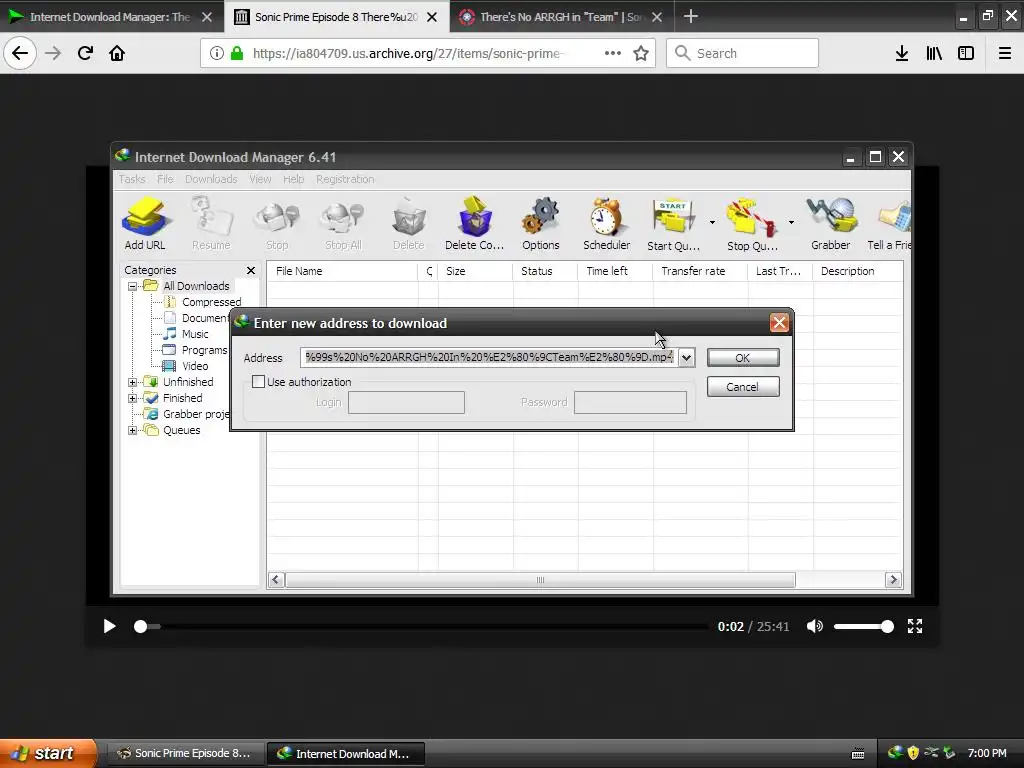Image resolution: width=1024 pixels, height=768 pixels.
Task: Open Internet Download Manager taskbar button
Action: [346, 753]
